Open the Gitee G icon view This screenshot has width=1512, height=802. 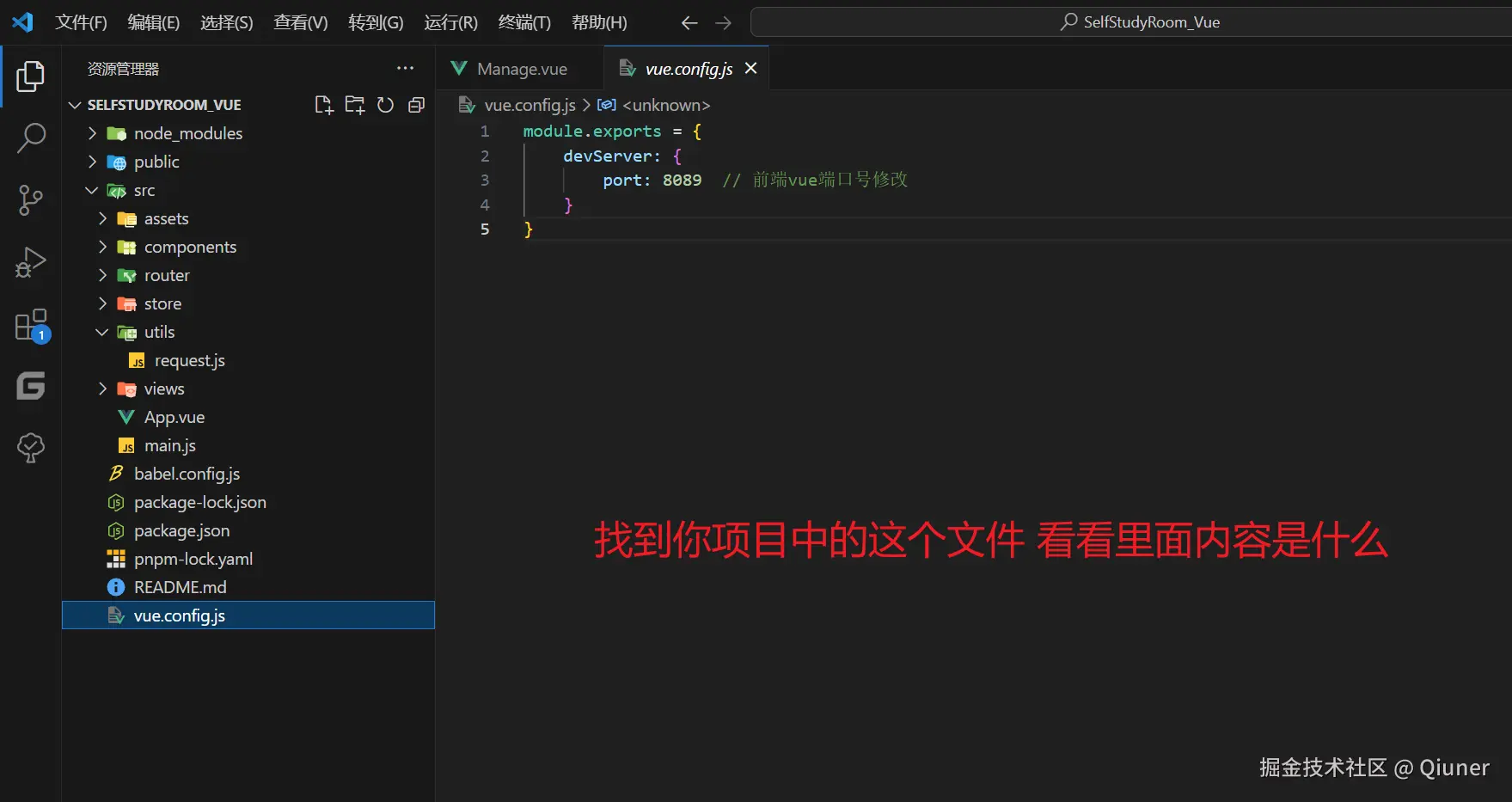(x=31, y=386)
